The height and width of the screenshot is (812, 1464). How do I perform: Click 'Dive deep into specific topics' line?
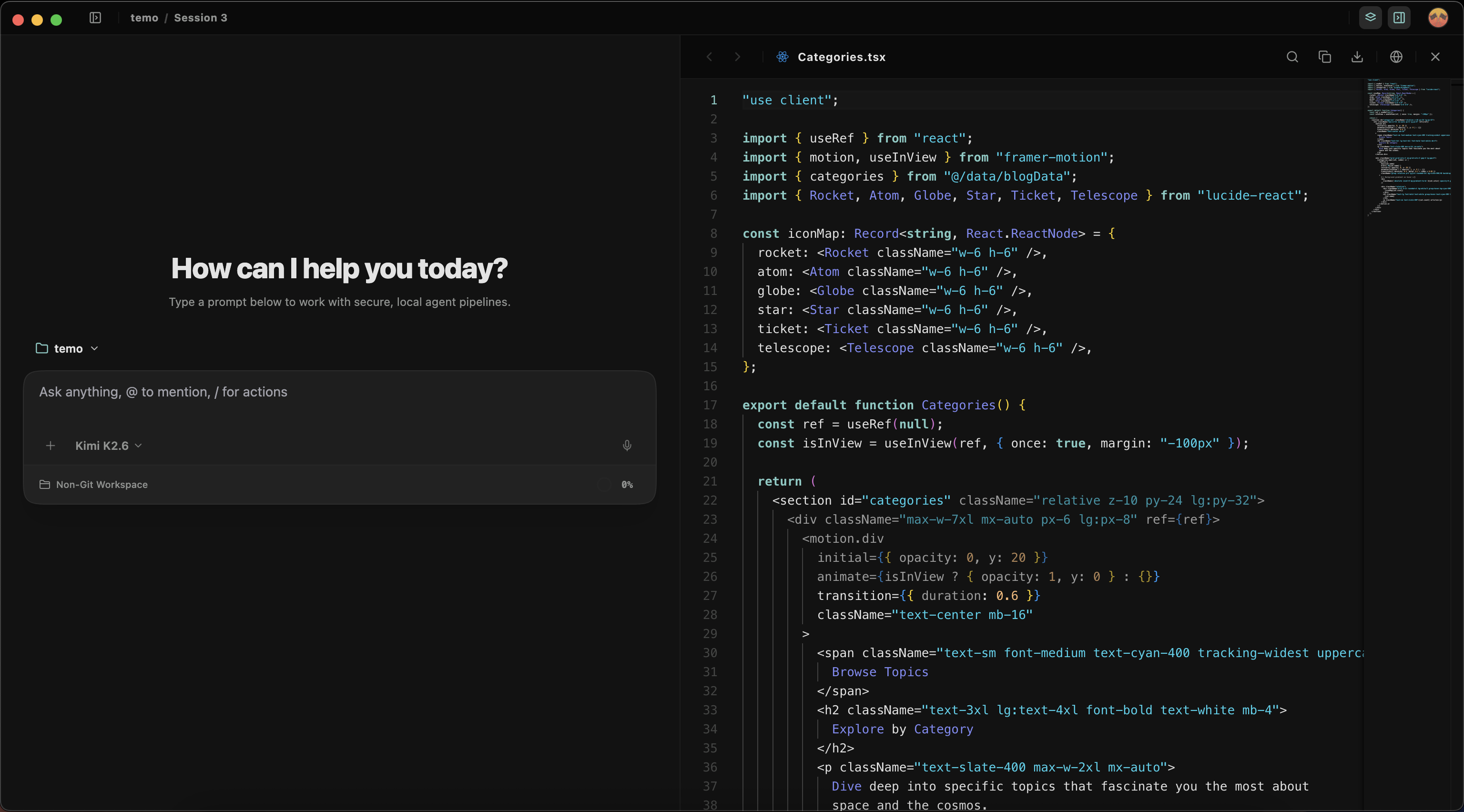pos(1070,786)
